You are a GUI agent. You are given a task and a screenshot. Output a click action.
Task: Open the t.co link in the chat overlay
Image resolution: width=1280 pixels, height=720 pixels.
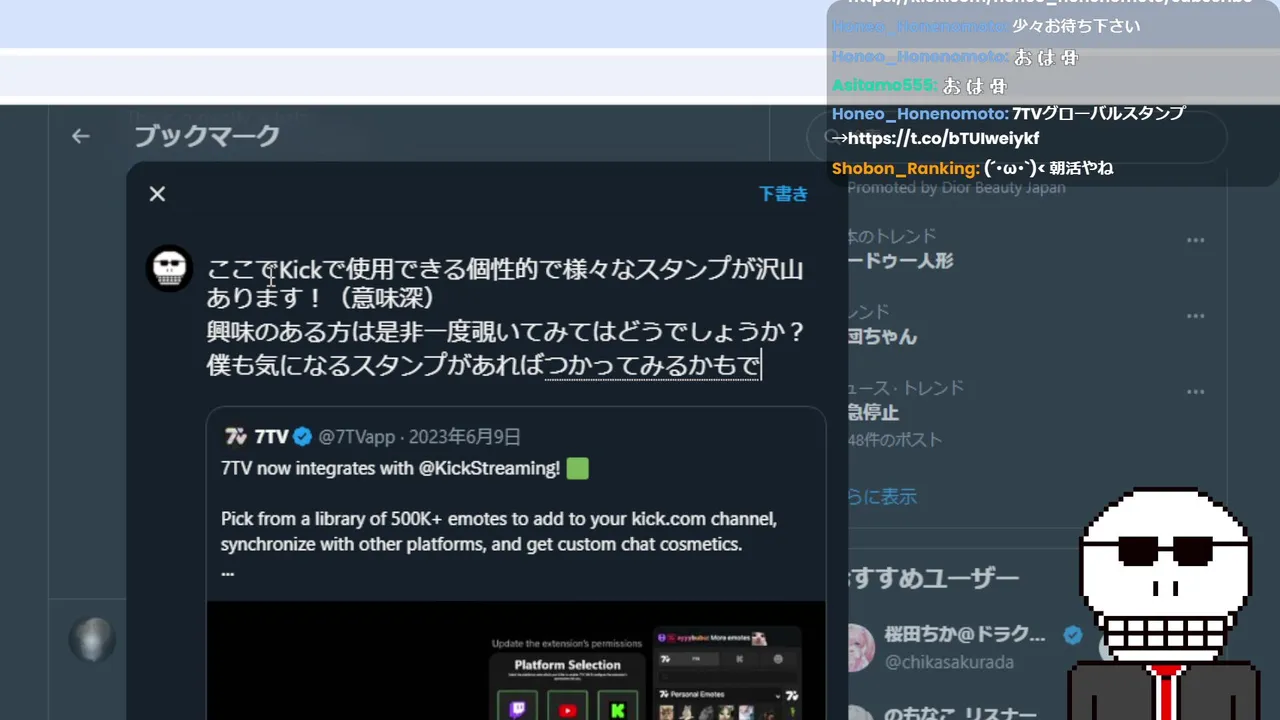pyautogui.click(x=943, y=139)
